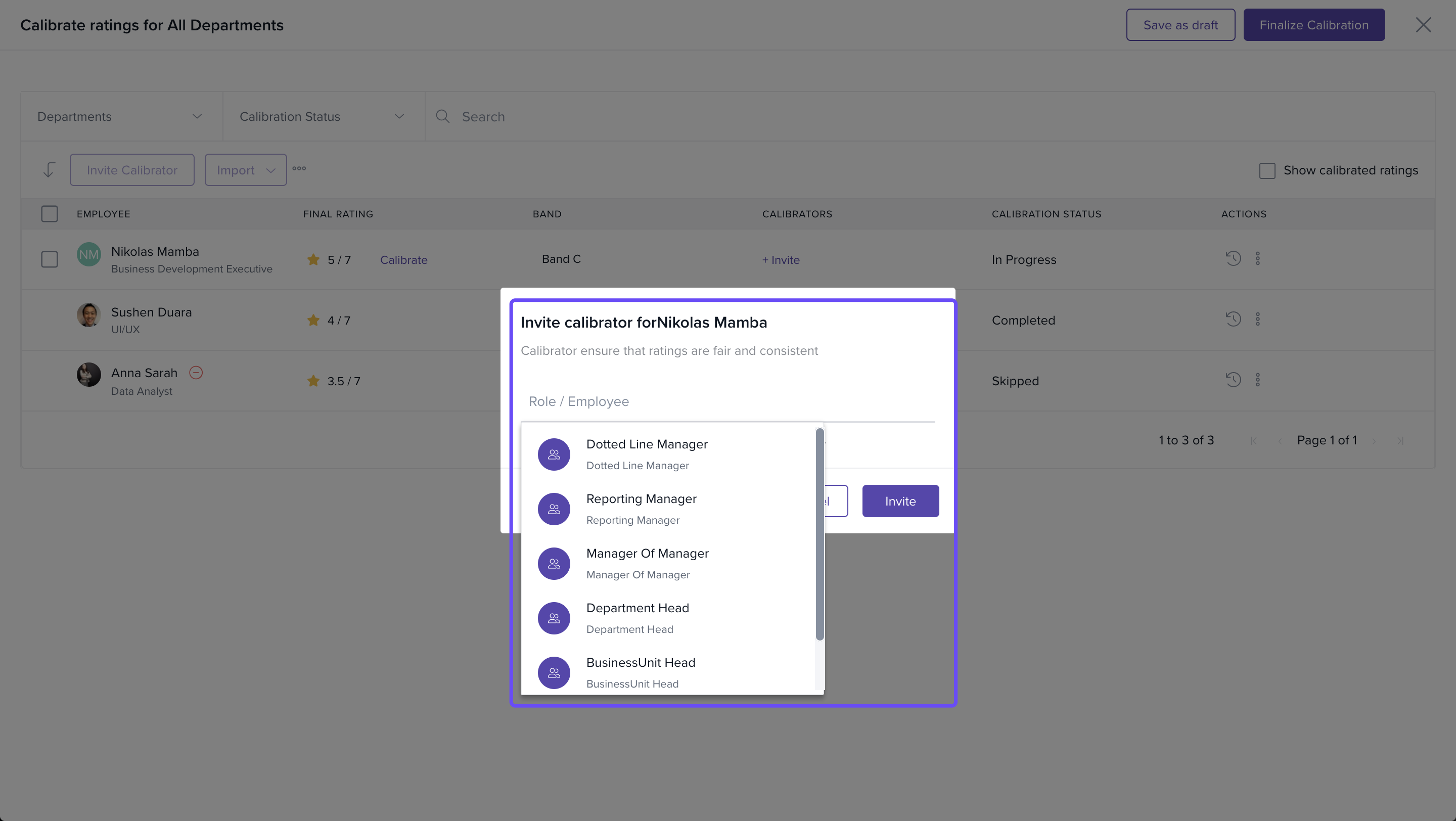
Task: Click the sort arrow icon beside Invite Calibrator
Action: (x=49, y=169)
